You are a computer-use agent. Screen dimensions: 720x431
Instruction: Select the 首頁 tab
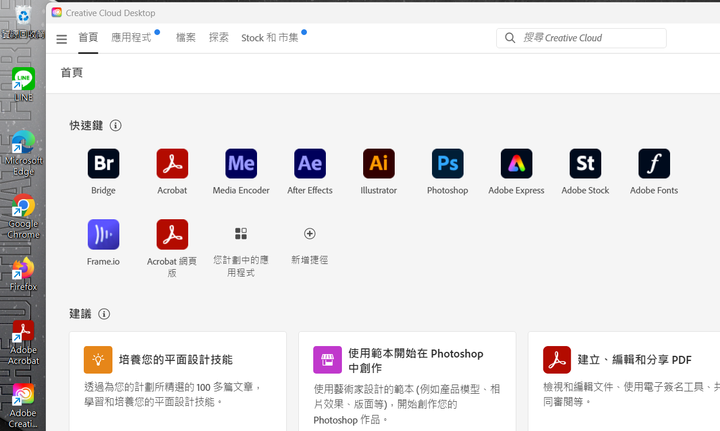[88, 37]
